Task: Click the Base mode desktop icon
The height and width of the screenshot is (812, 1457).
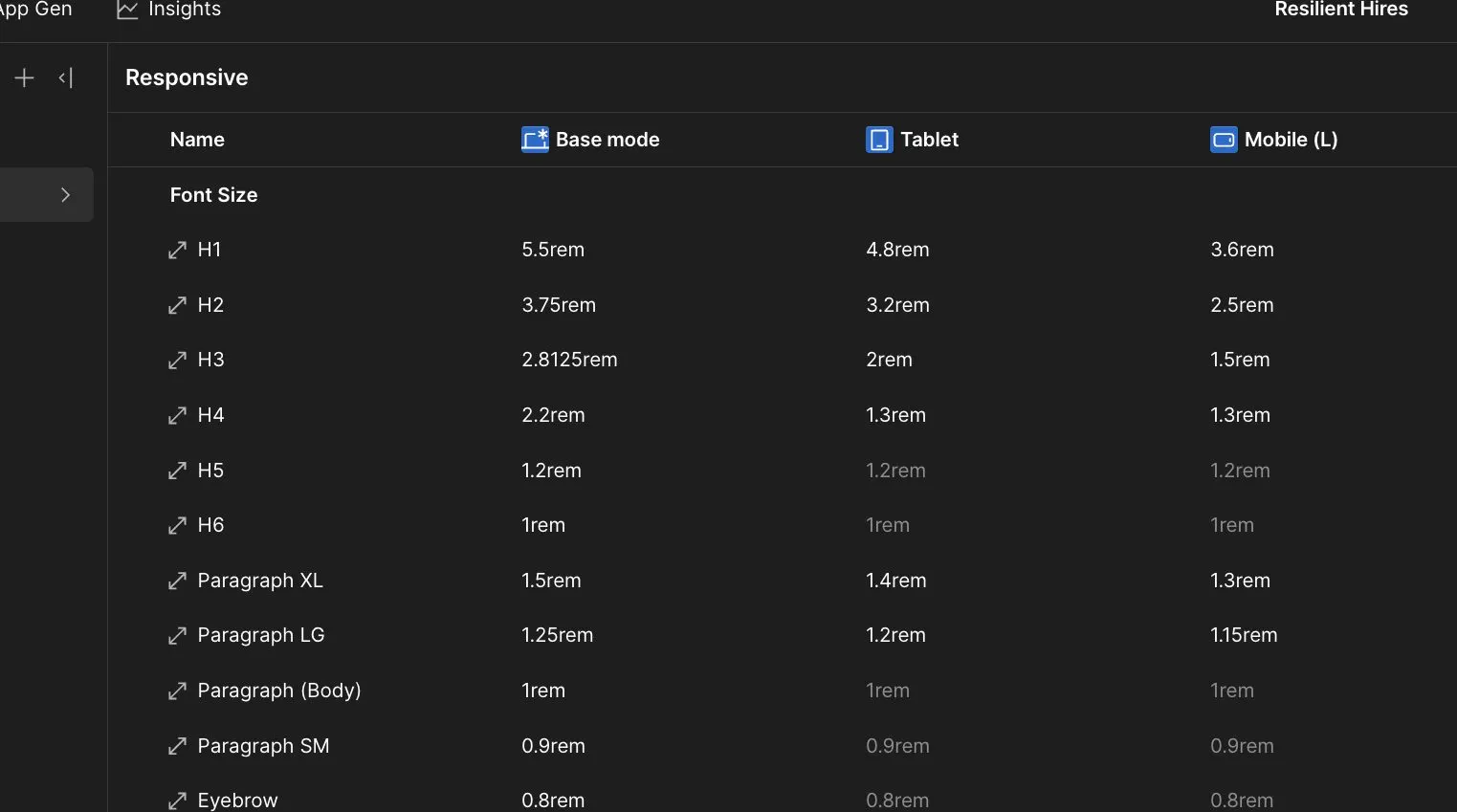Action: [x=535, y=140]
